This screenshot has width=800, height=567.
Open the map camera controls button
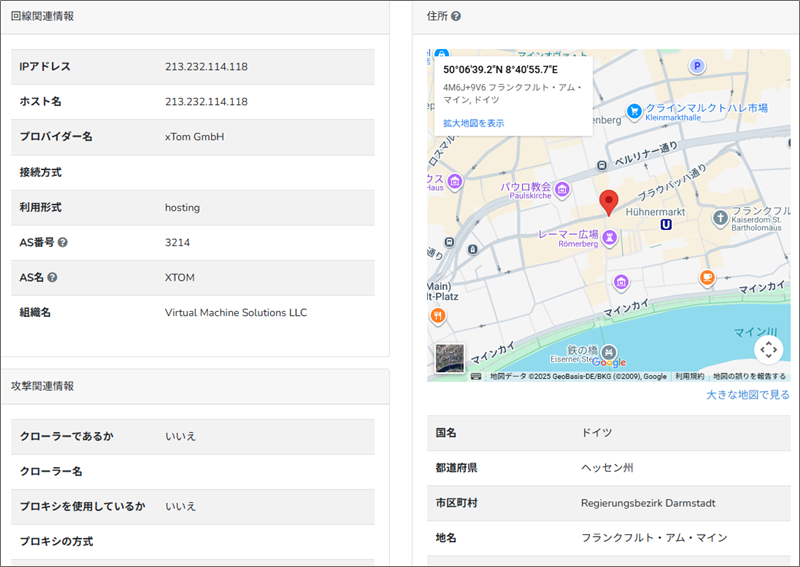coord(768,349)
